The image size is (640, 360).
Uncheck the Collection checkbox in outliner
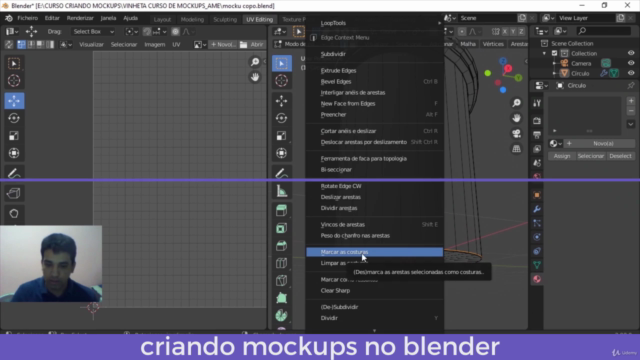(554, 53)
